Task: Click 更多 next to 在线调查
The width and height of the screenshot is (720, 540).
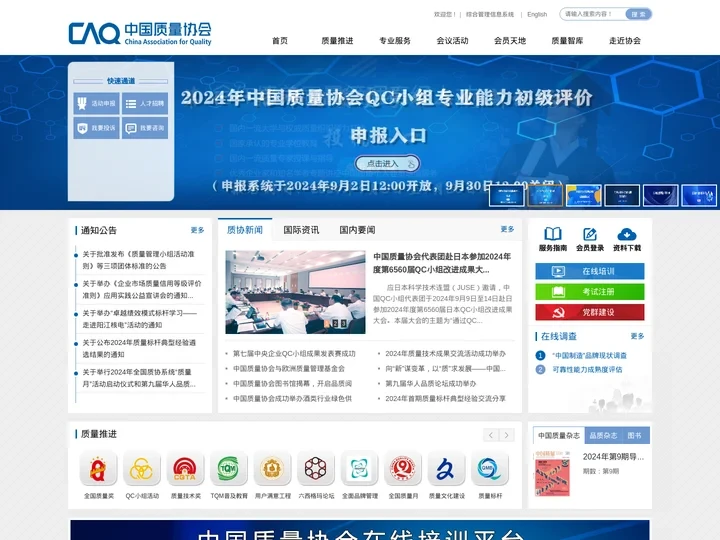Action: [x=637, y=336]
